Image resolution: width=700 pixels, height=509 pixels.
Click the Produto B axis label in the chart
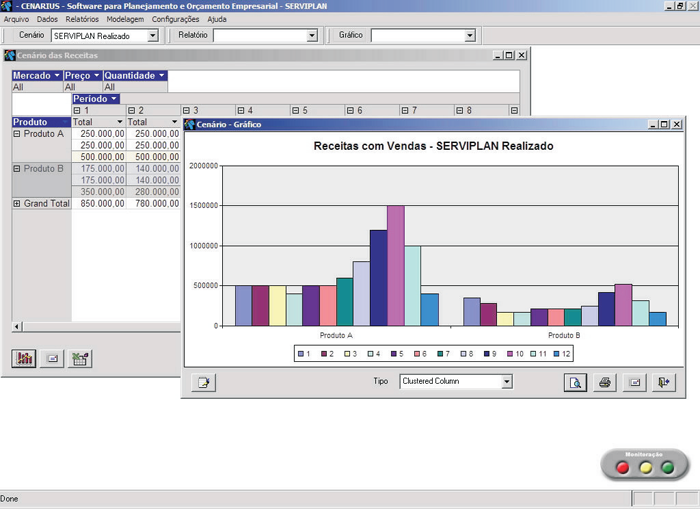click(564, 335)
